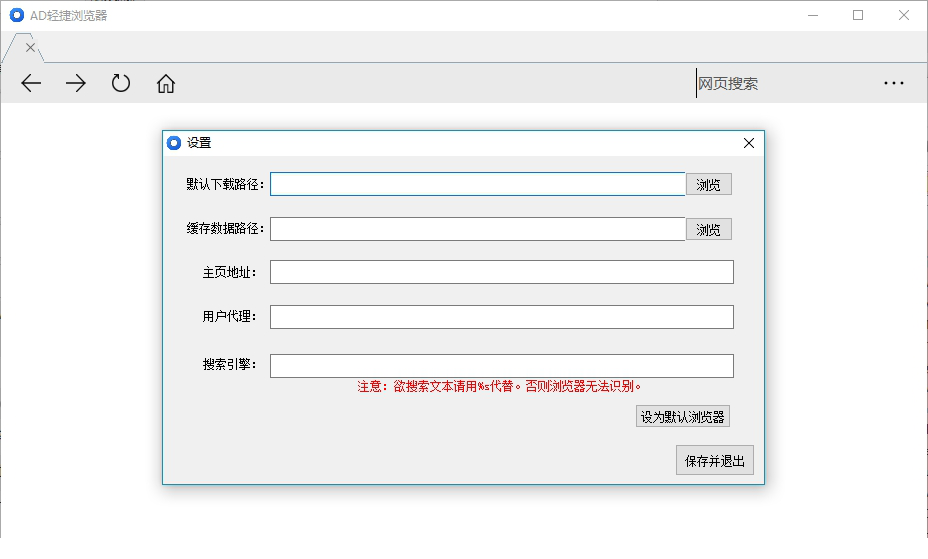Viewport: 928px width, 559px height.
Task: Click the 设置 dialog title icon
Action: [174, 143]
